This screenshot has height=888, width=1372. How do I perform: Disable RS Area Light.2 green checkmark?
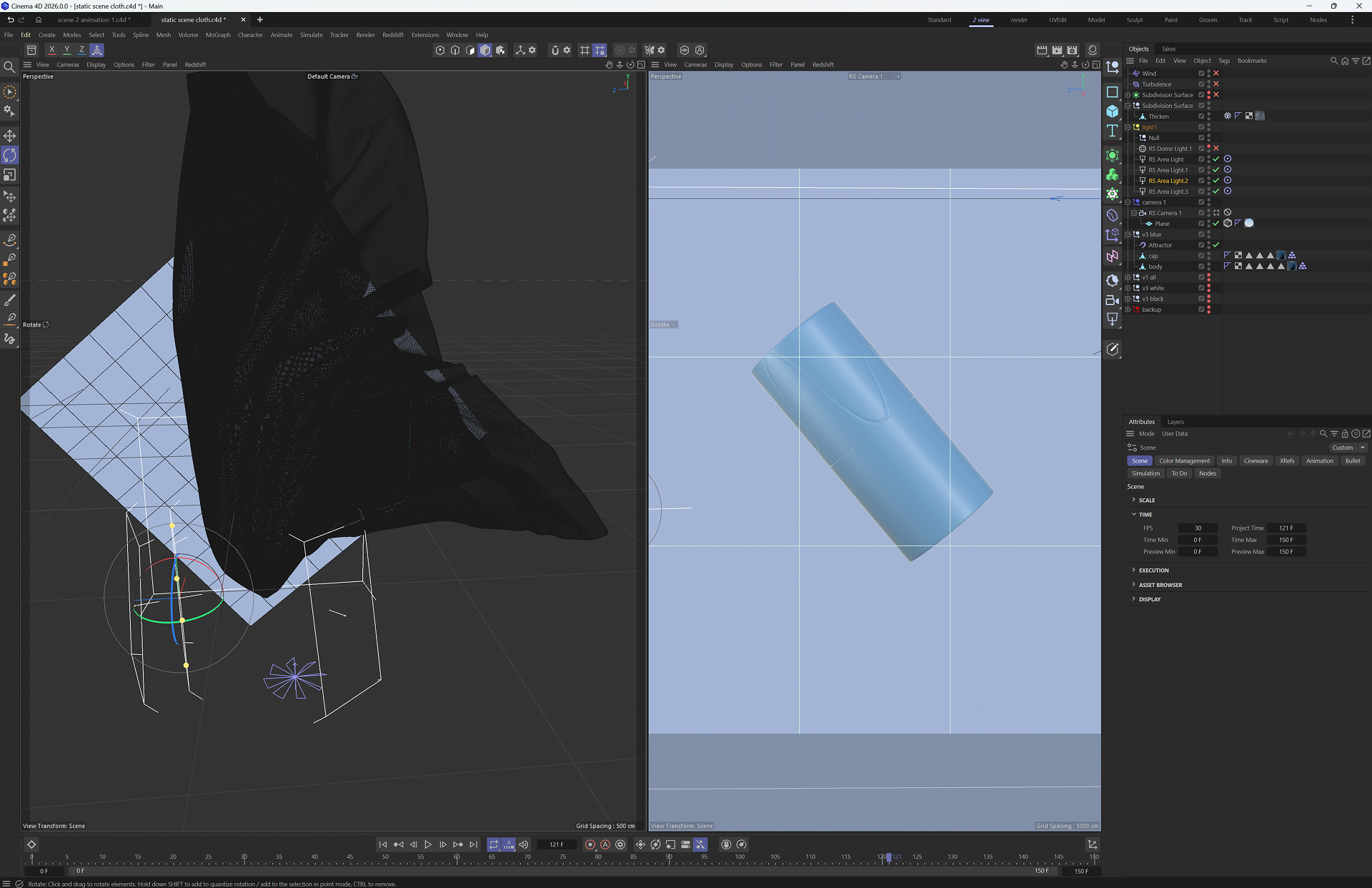[x=1216, y=181]
